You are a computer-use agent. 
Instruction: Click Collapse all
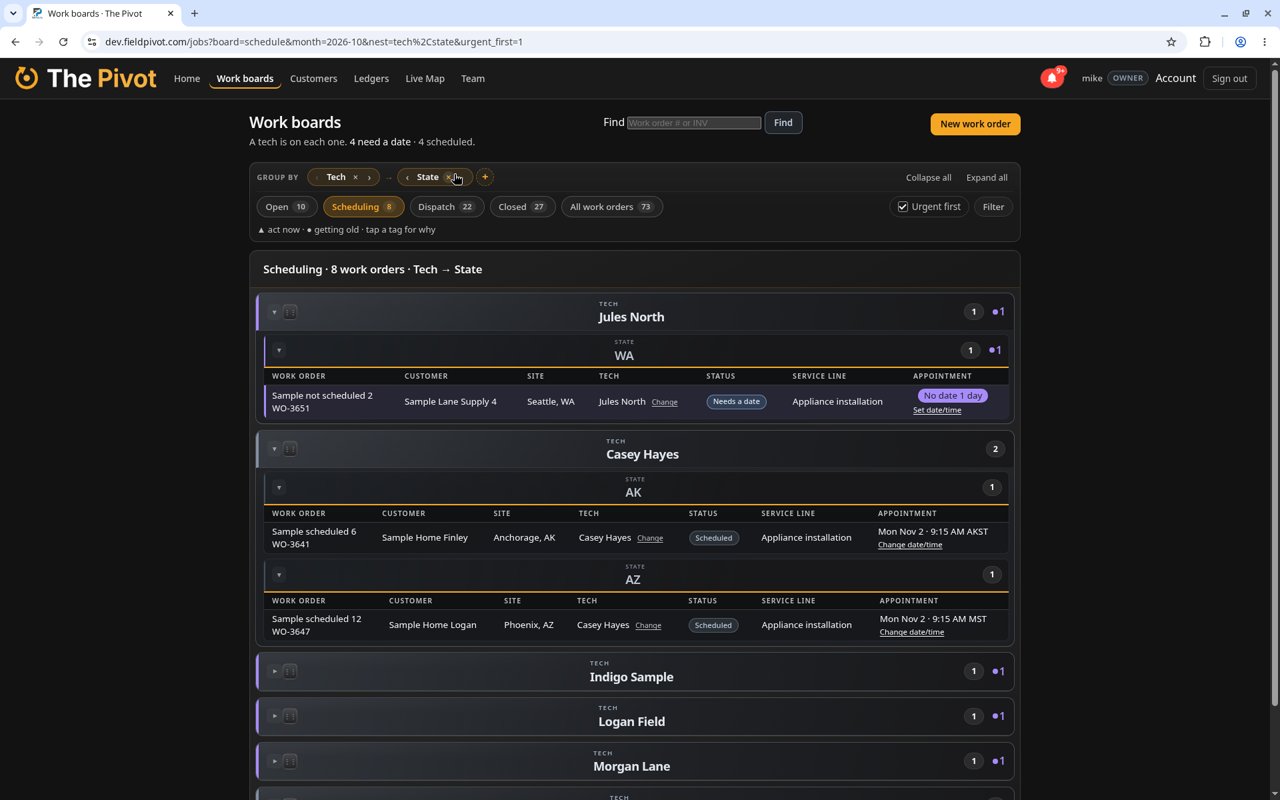[929, 177]
